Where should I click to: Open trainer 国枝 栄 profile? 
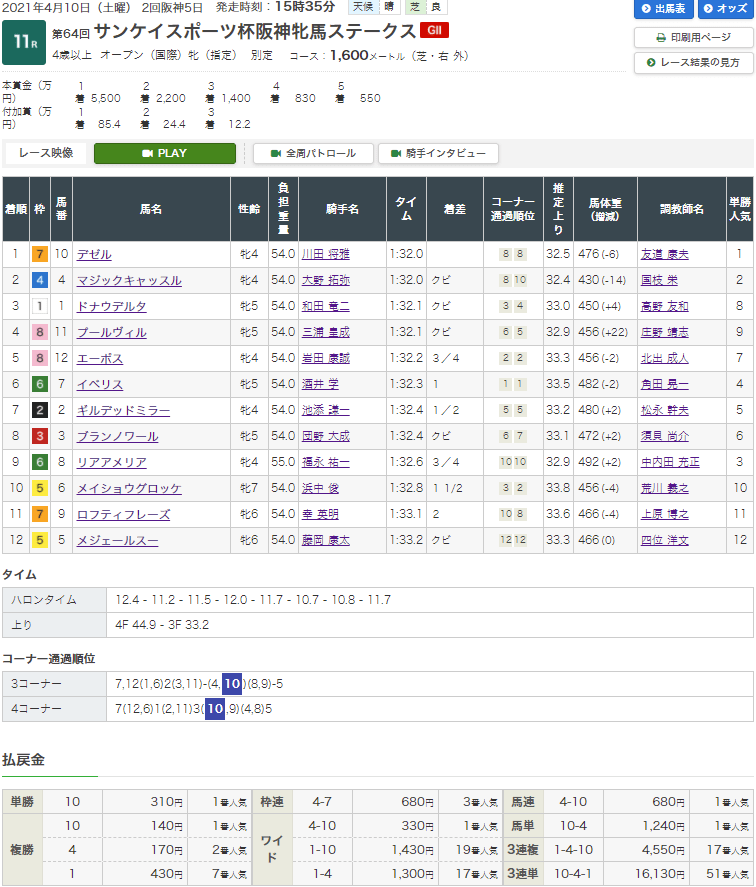(659, 281)
